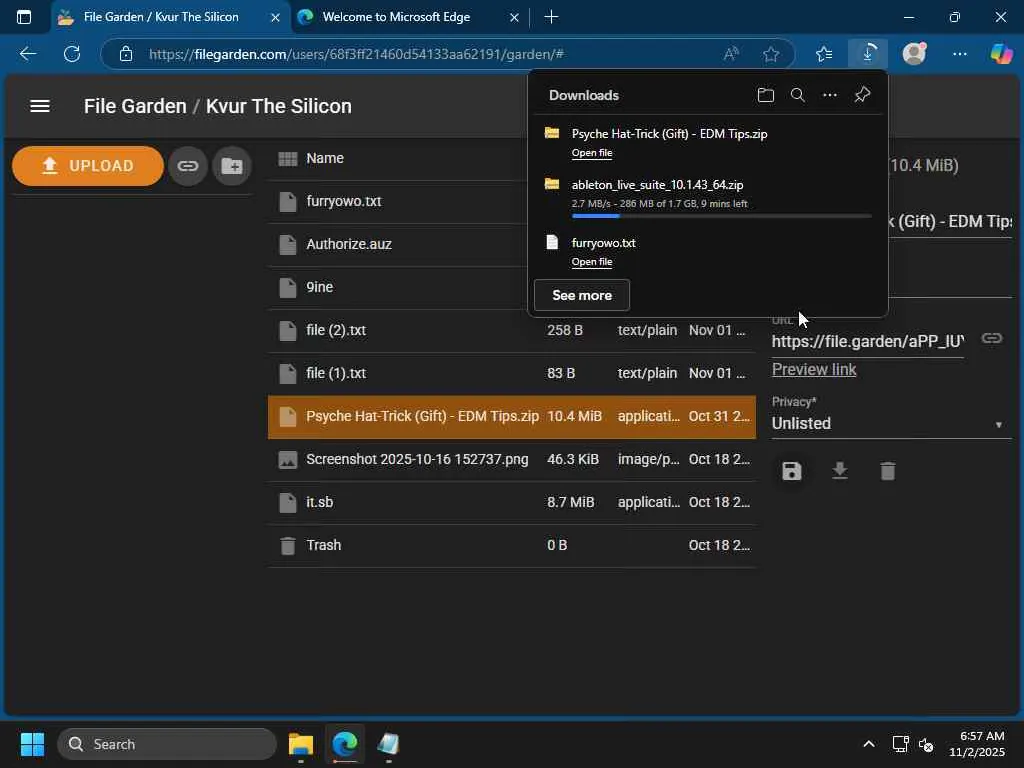Open the Windows Start menu
Image resolution: width=1024 pixels, height=768 pixels.
(x=32, y=744)
